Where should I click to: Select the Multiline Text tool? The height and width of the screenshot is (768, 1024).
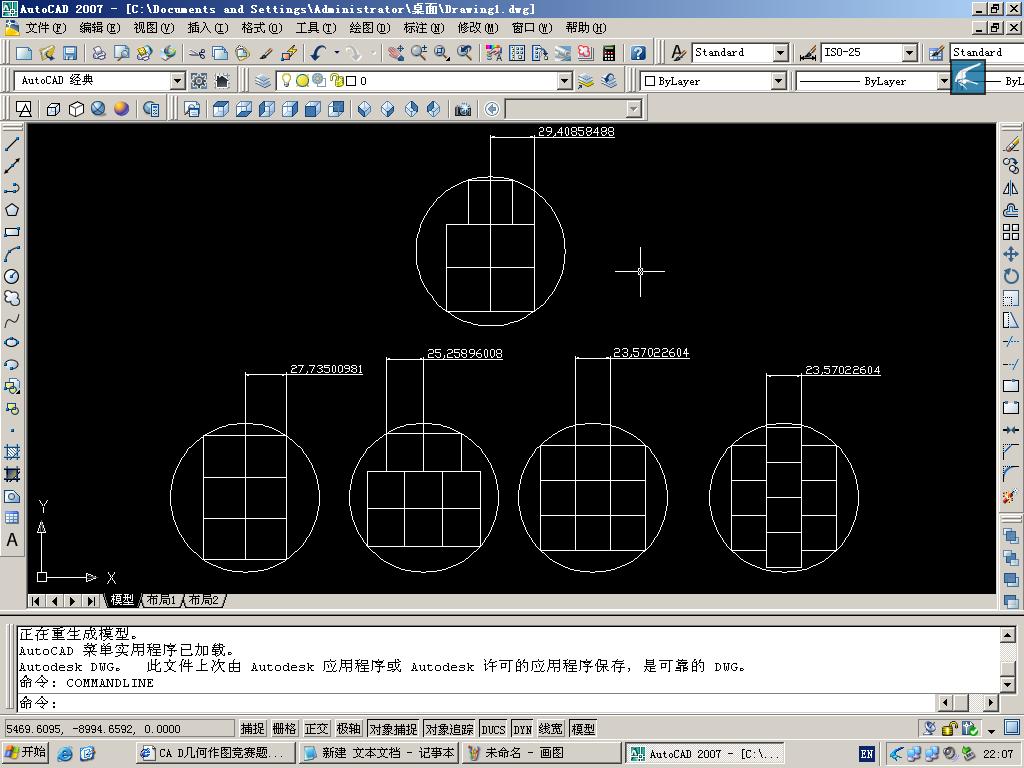pyautogui.click(x=12, y=540)
